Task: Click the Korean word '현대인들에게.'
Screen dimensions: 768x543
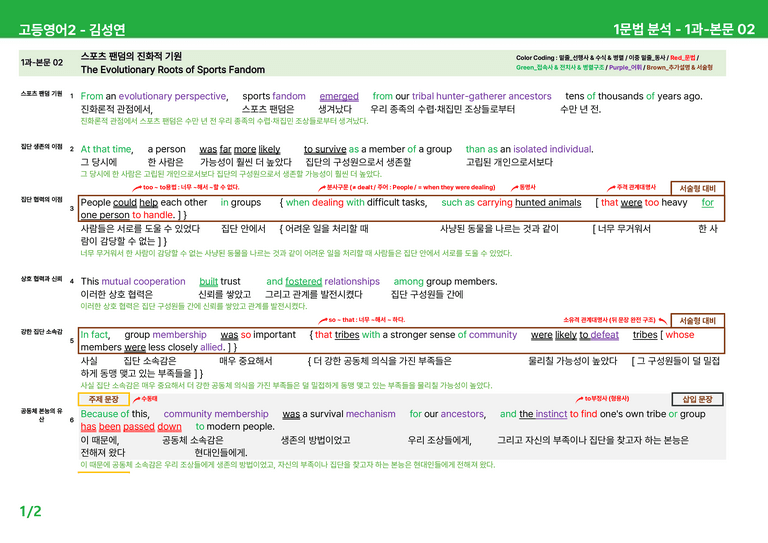Action: (x=220, y=452)
